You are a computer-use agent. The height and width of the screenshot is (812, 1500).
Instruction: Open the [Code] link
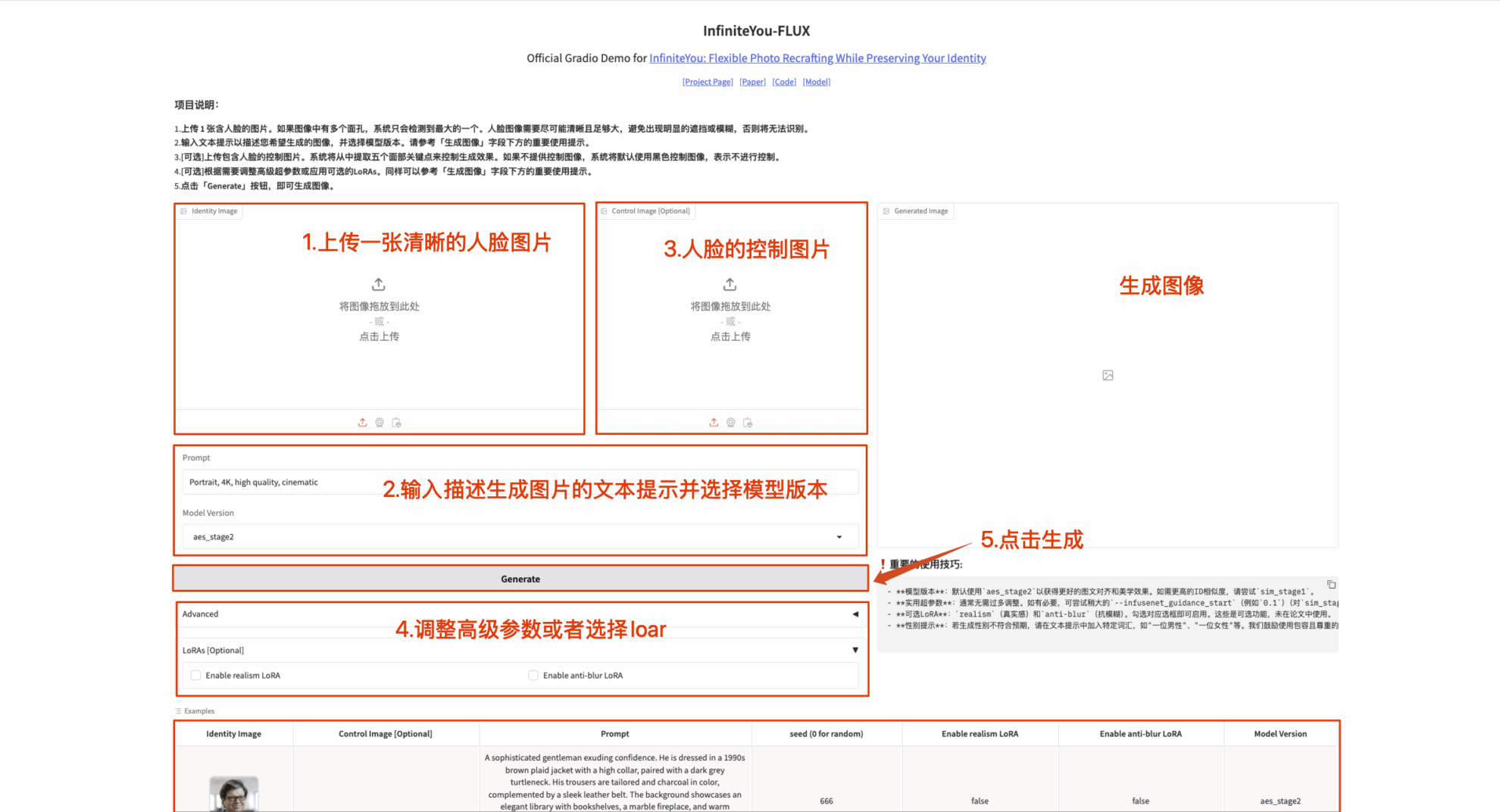pyautogui.click(x=784, y=82)
